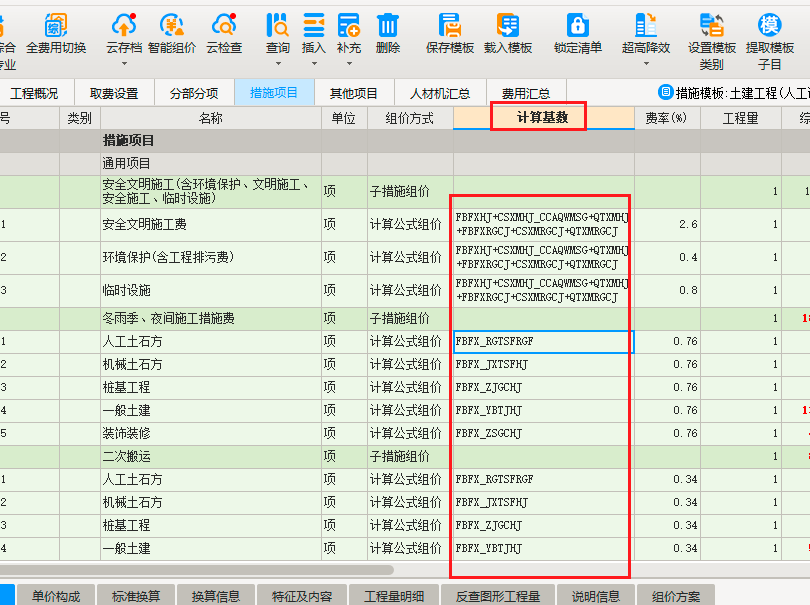Click the FBFX_ZSGCHJ base cell
Image resolution: width=810 pixels, height=605 pixels.
tap(543, 433)
